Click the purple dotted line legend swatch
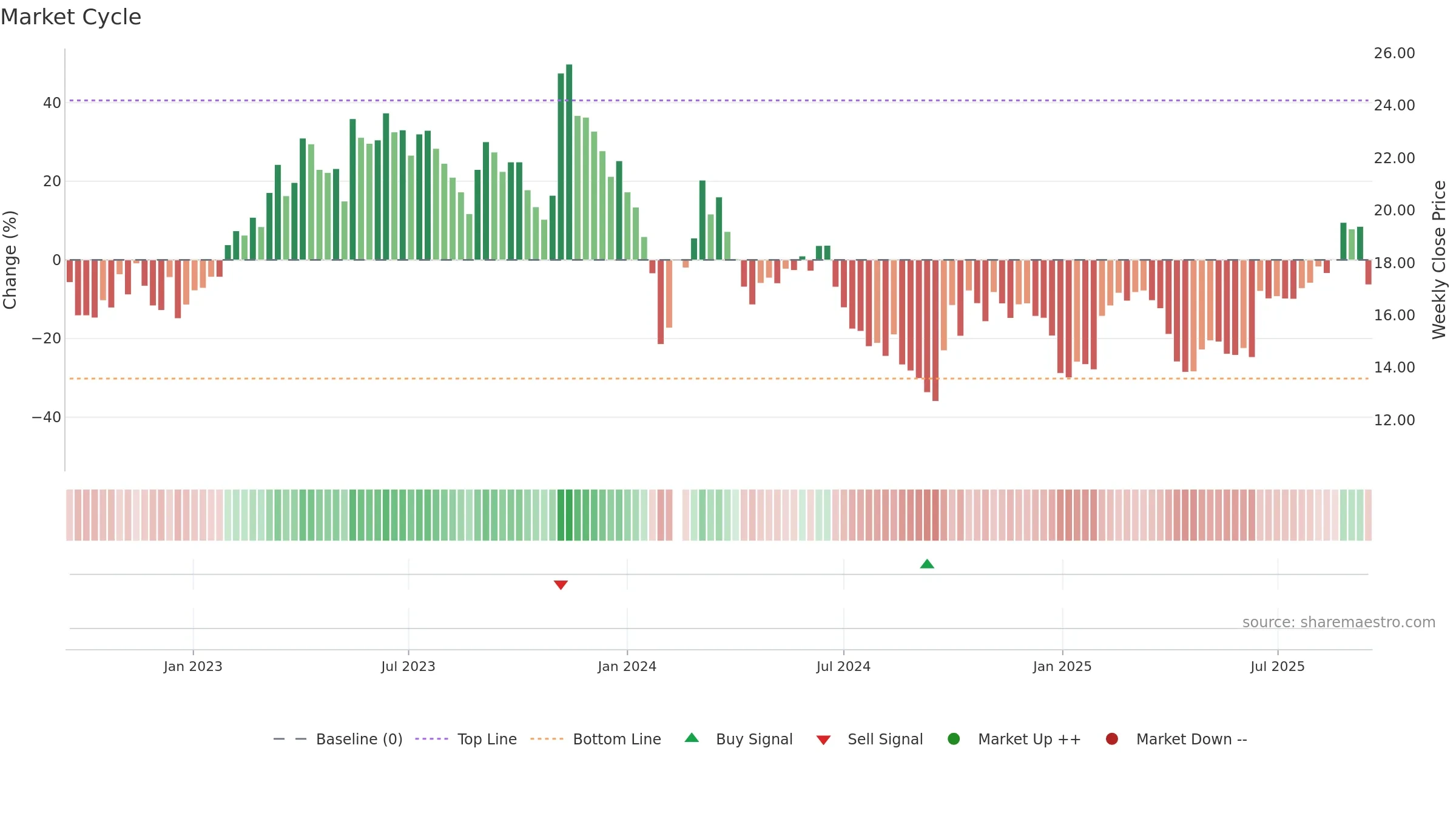This screenshot has width=1456, height=819. 431,739
